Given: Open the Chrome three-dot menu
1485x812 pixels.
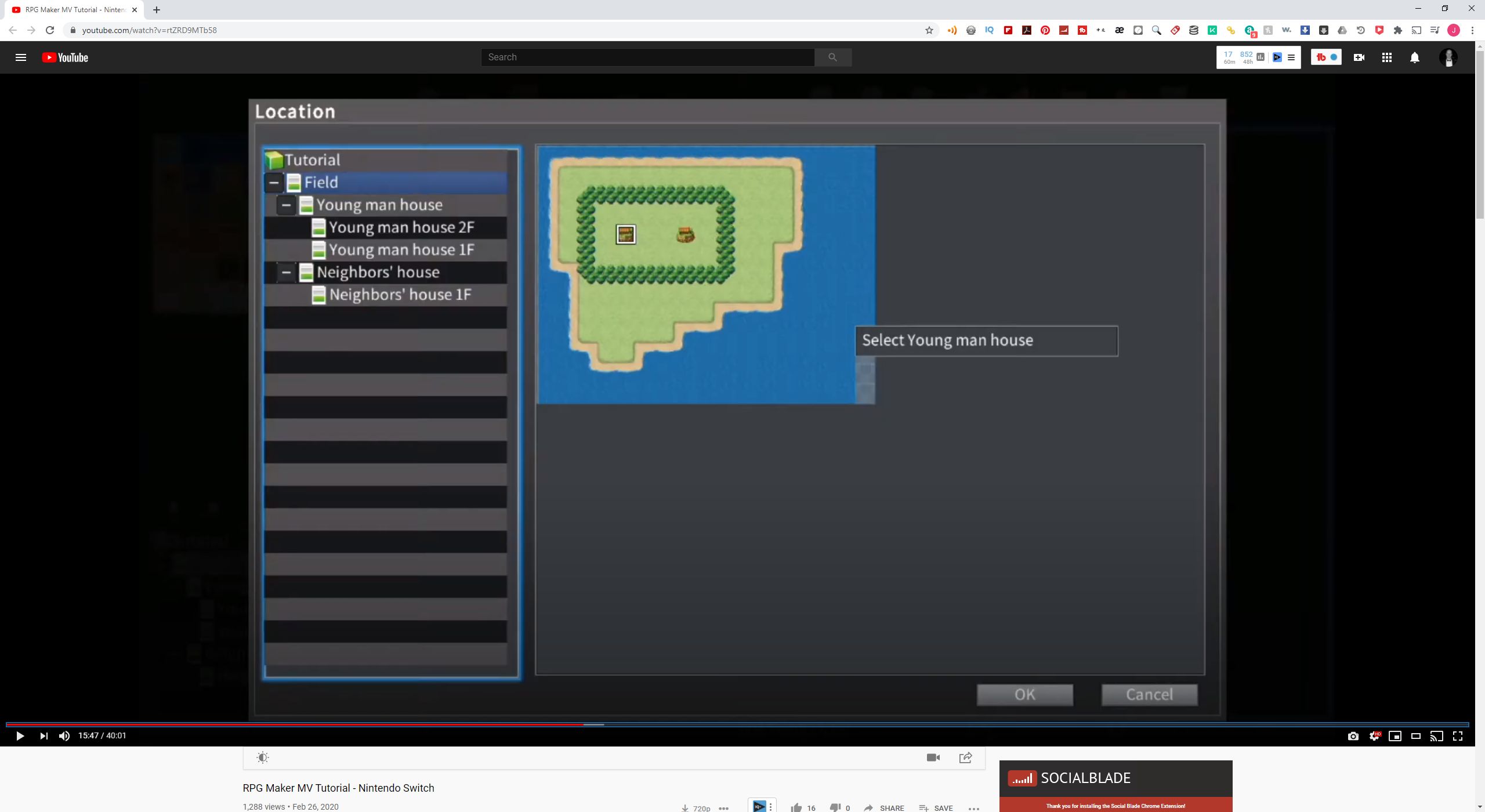Looking at the screenshot, I should 1472,30.
